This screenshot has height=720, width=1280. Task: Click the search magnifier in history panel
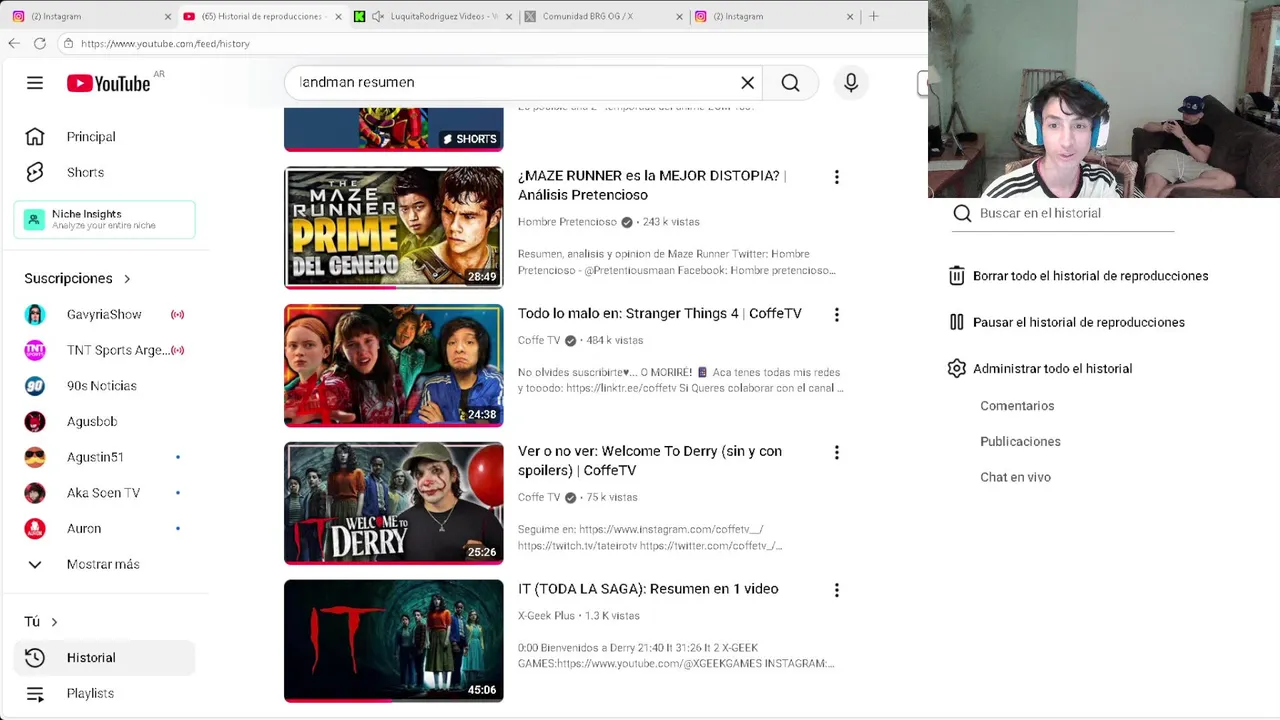962,213
